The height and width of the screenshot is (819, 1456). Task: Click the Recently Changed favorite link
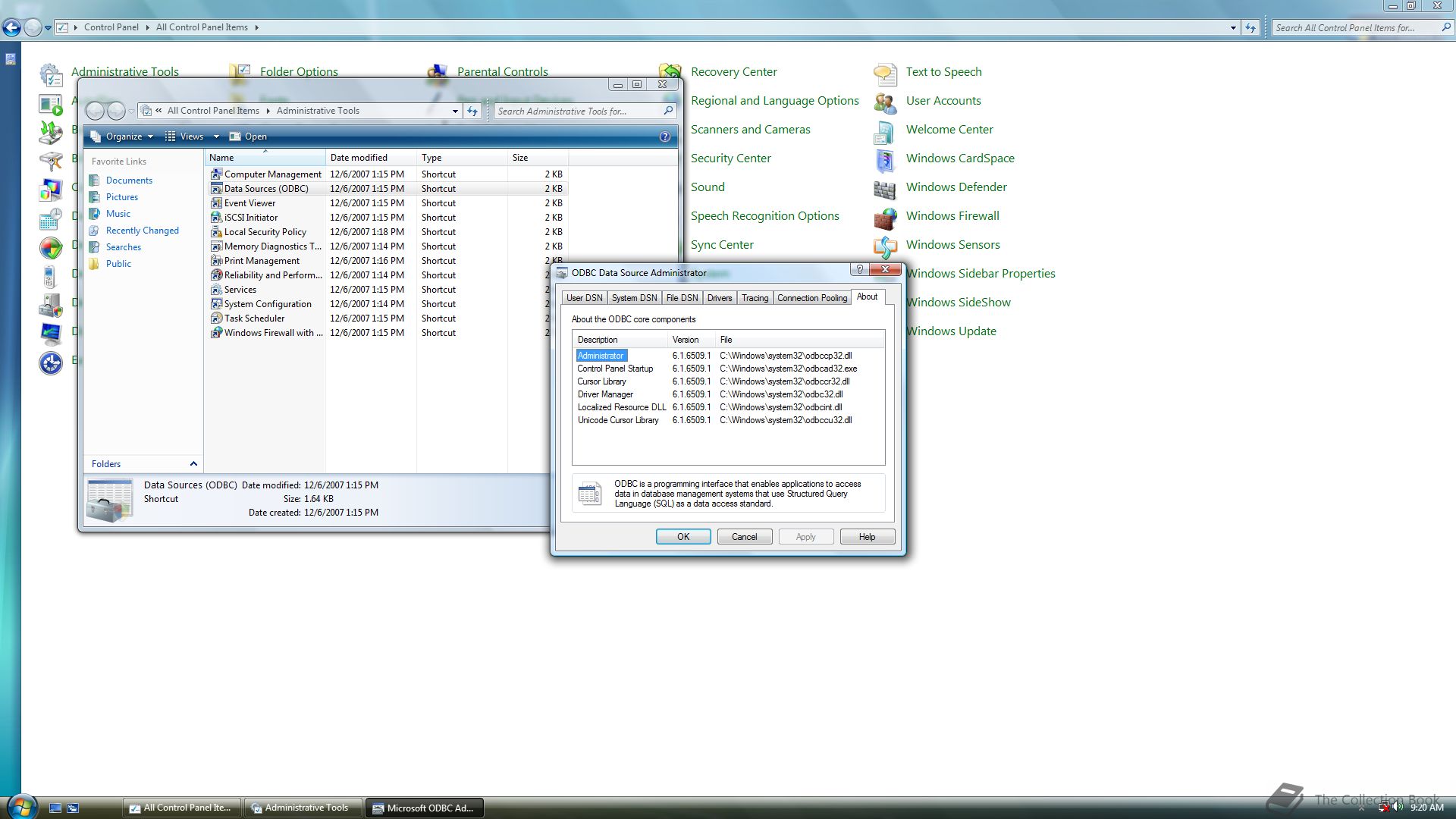click(x=142, y=231)
